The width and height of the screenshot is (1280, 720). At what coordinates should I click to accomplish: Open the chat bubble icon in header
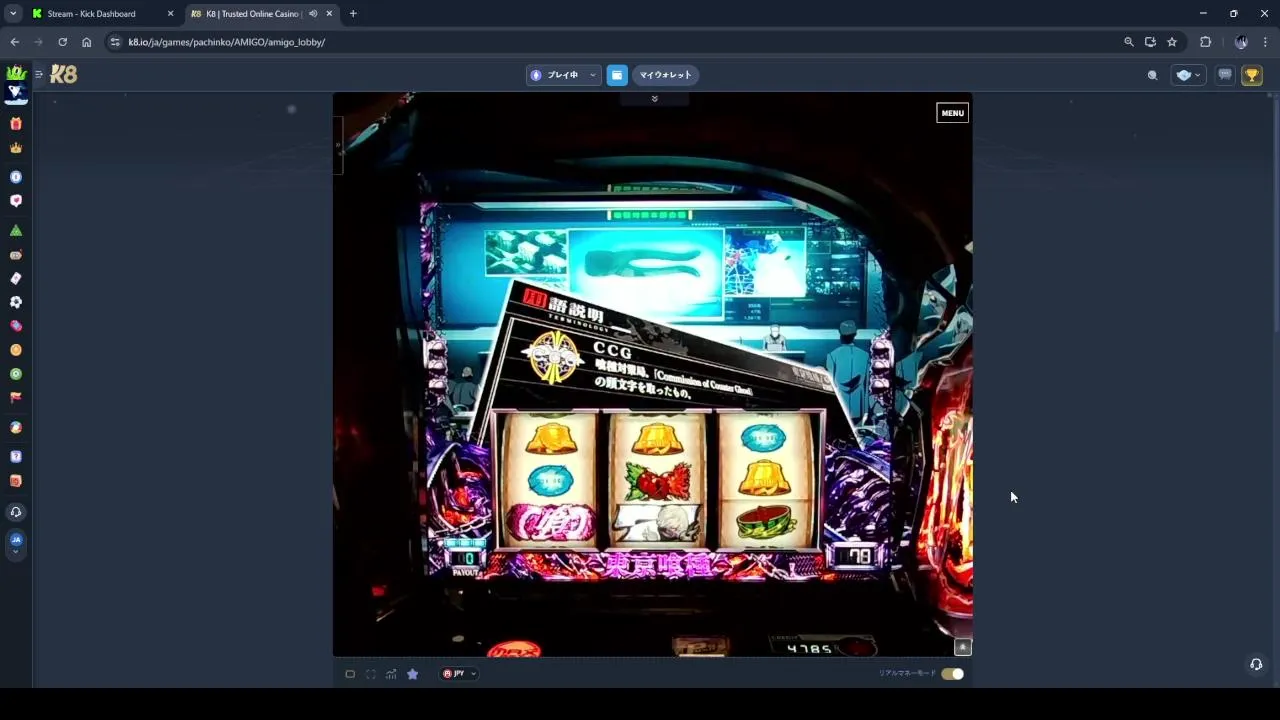pos(1225,75)
